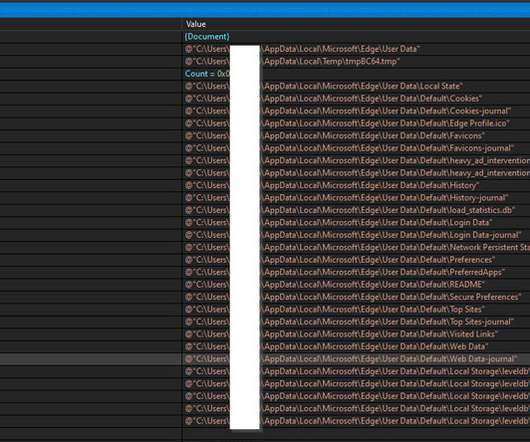
Task: Click string icon on Network Persistent row
Action: click(x=189, y=247)
